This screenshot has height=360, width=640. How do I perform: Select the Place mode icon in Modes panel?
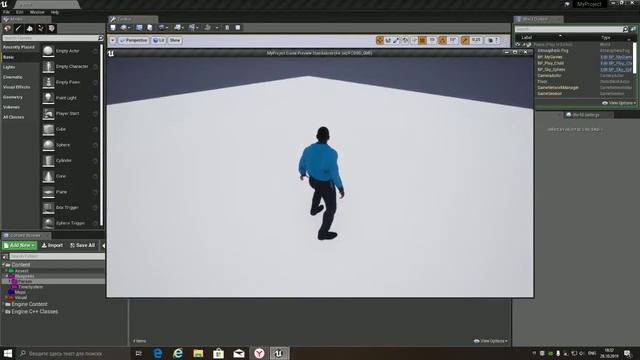click(x=7, y=28)
